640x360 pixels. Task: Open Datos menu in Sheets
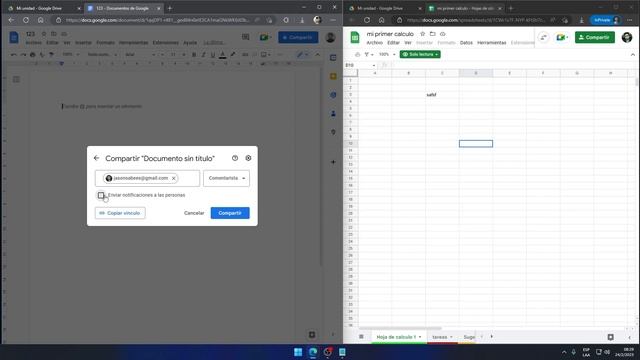tap(466, 43)
